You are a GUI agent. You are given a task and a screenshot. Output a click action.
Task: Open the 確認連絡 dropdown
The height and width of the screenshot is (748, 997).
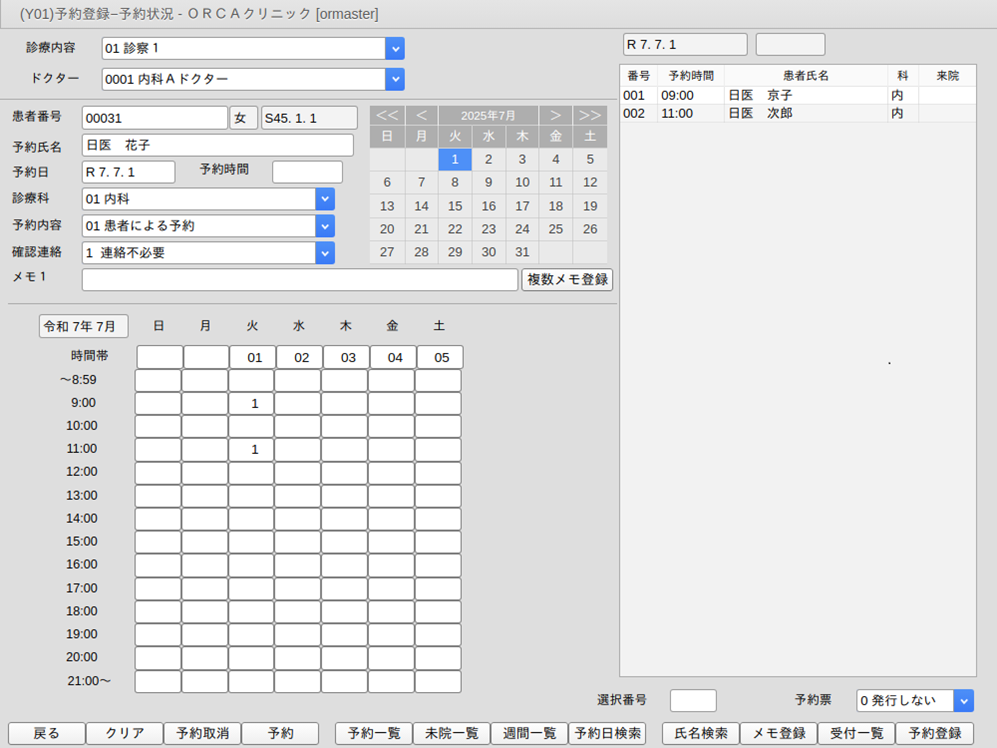point(325,253)
